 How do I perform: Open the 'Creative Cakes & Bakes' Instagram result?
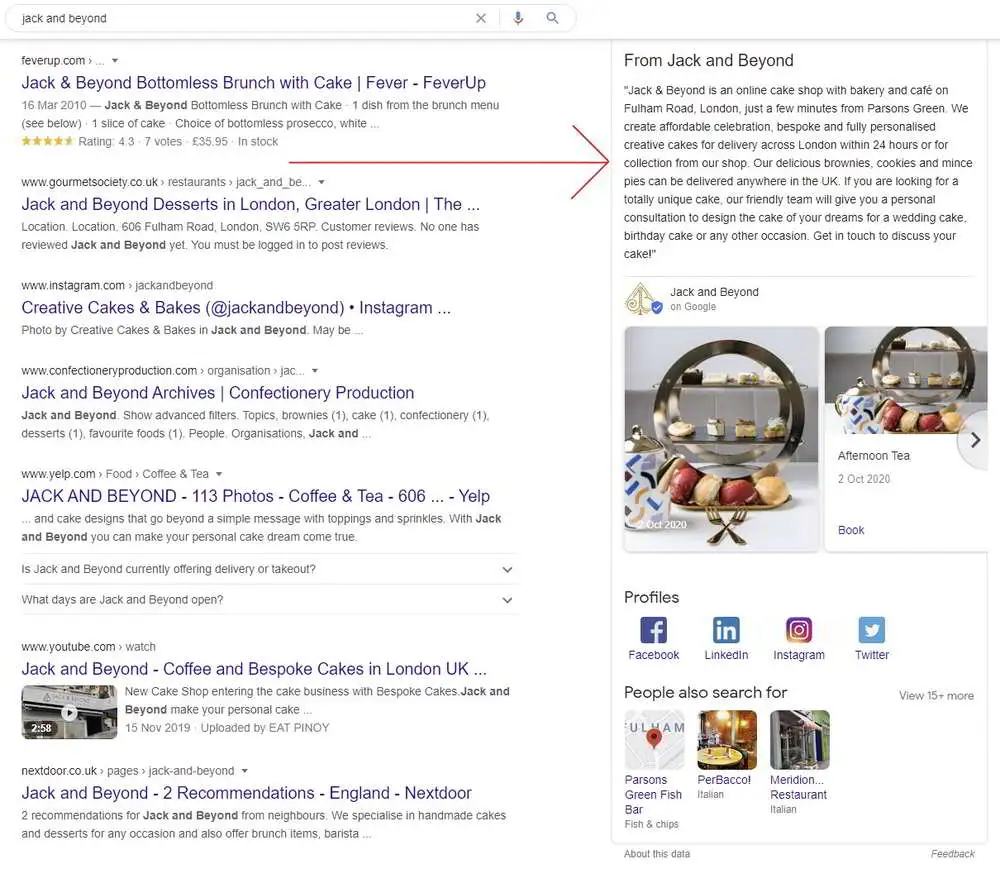(x=236, y=307)
